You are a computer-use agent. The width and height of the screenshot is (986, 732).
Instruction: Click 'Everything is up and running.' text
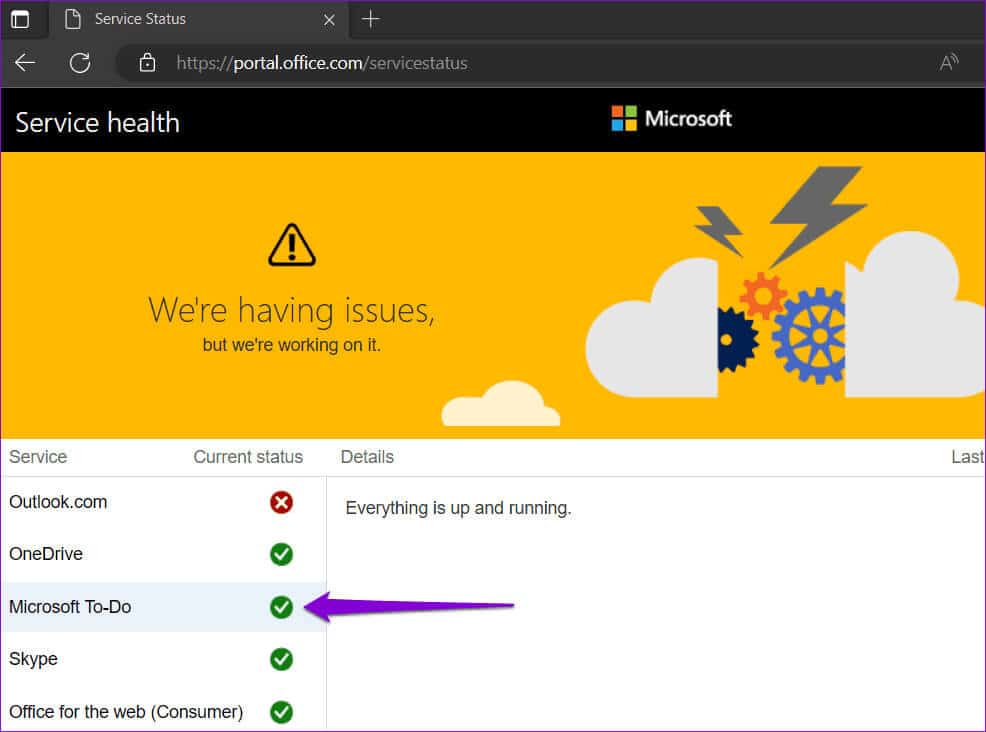[x=458, y=508]
